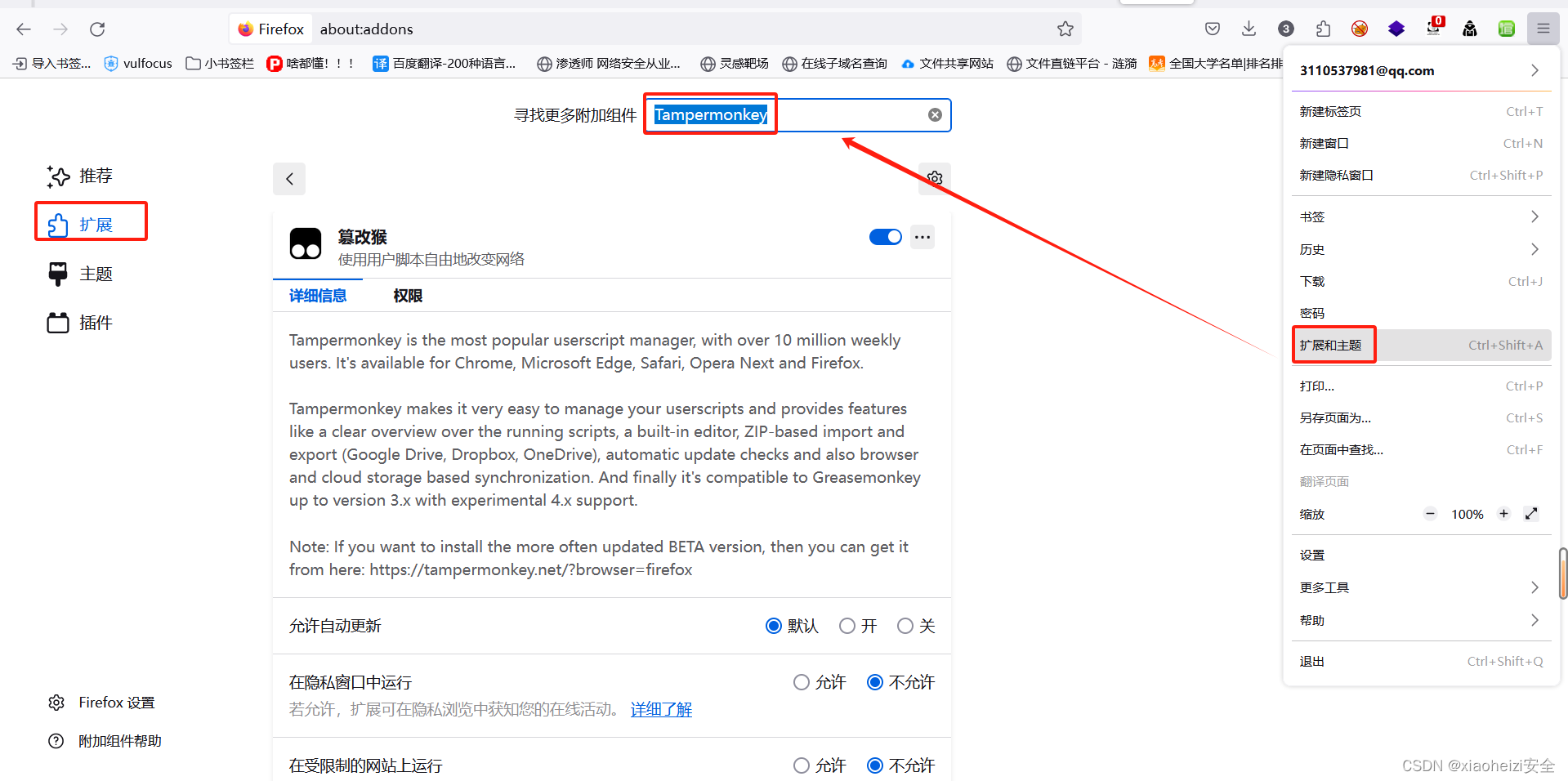The height and width of the screenshot is (781, 1568).
Task: Open the Pocket save icon
Action: (1213, 29)
